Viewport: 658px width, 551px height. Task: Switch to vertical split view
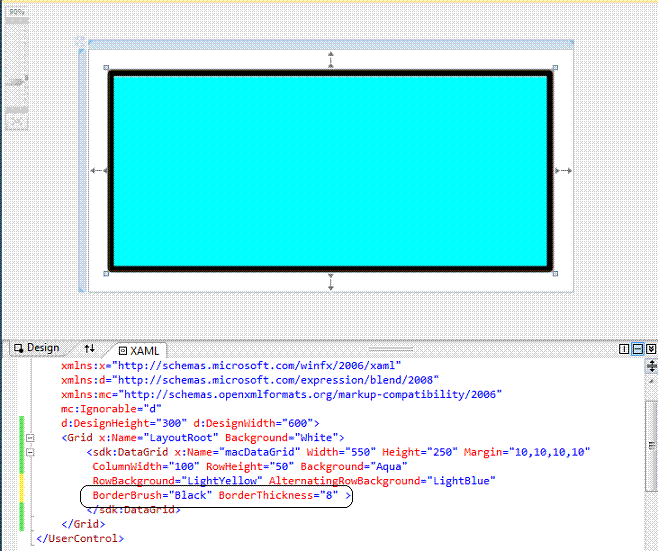(x=624, y=349)
